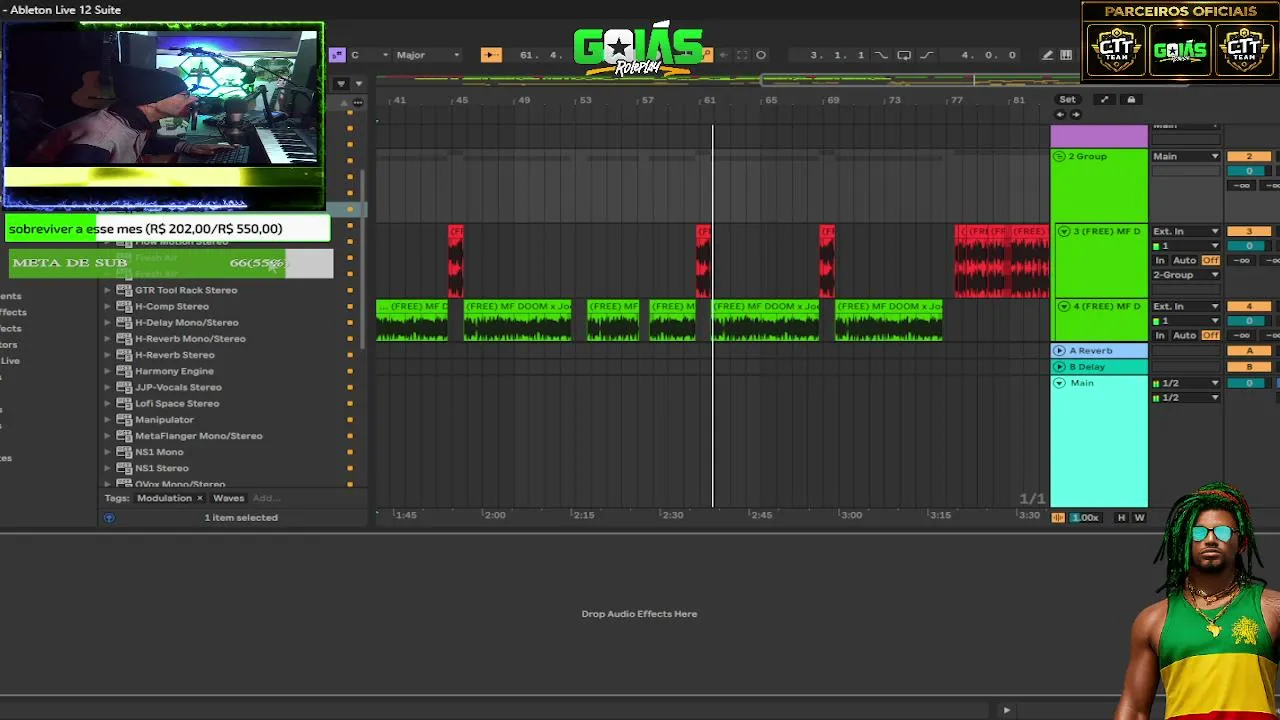The height and width of the screenshot is (720, 1280).
Task: Click the Lofi Space Stereo plug-in icon
Action: (124, 403)
